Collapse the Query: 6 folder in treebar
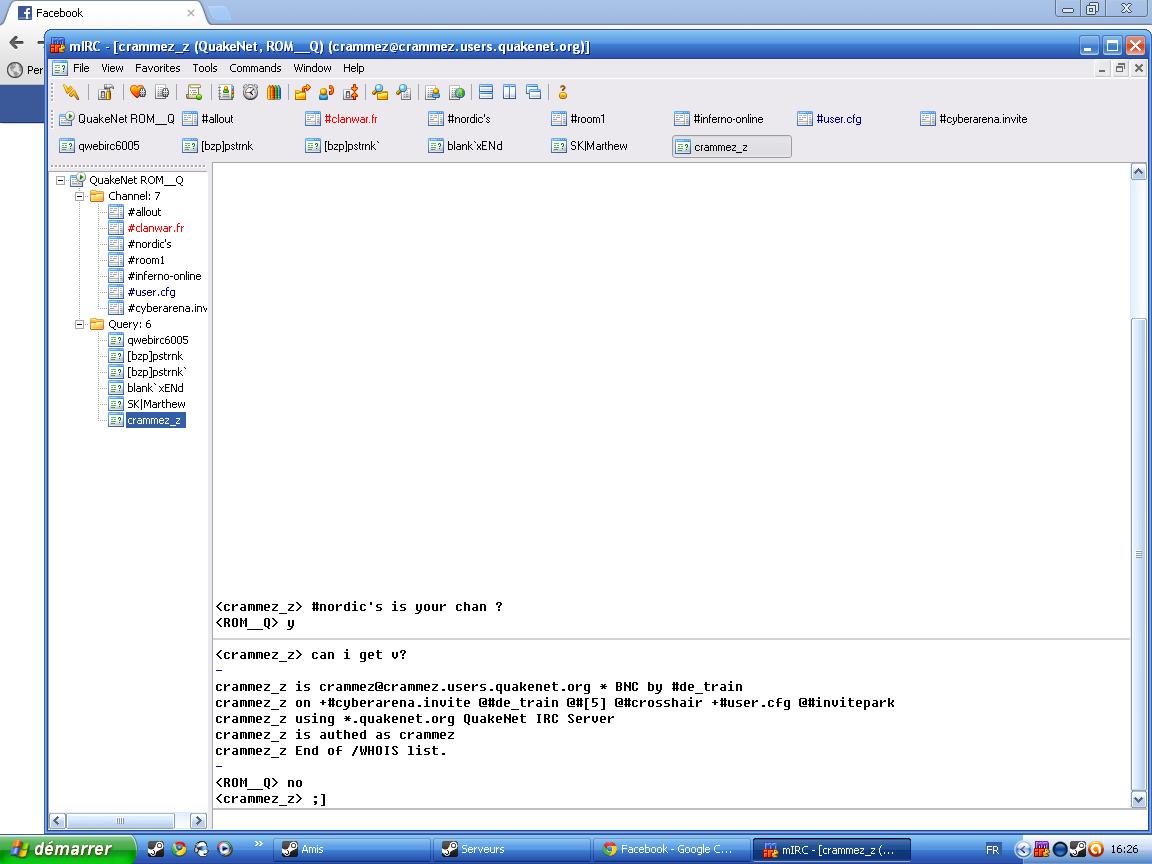 (x=80, y=324)
